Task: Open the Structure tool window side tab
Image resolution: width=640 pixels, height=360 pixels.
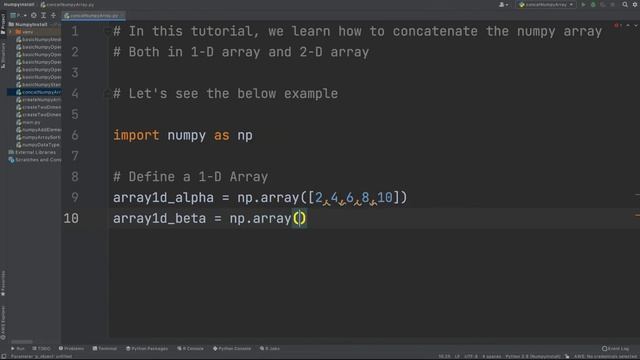Action: (3, 56)
